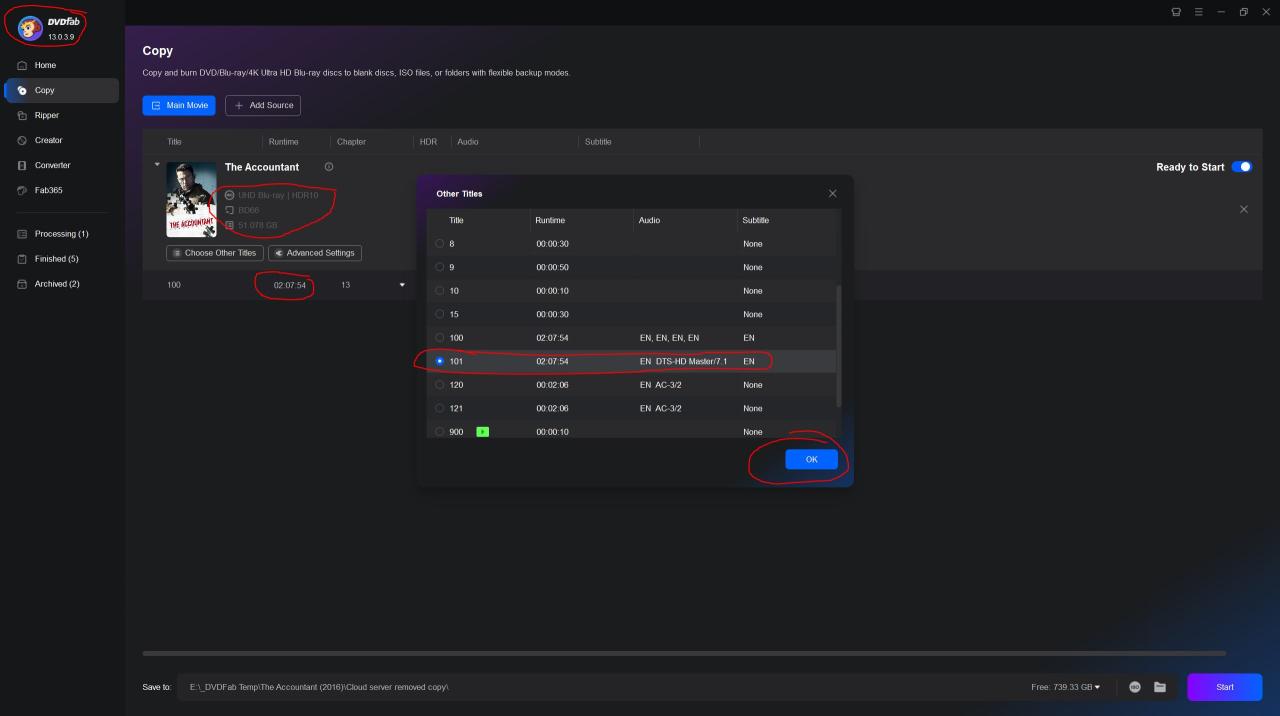Close the Other Titles dialog

click(832, 193)
